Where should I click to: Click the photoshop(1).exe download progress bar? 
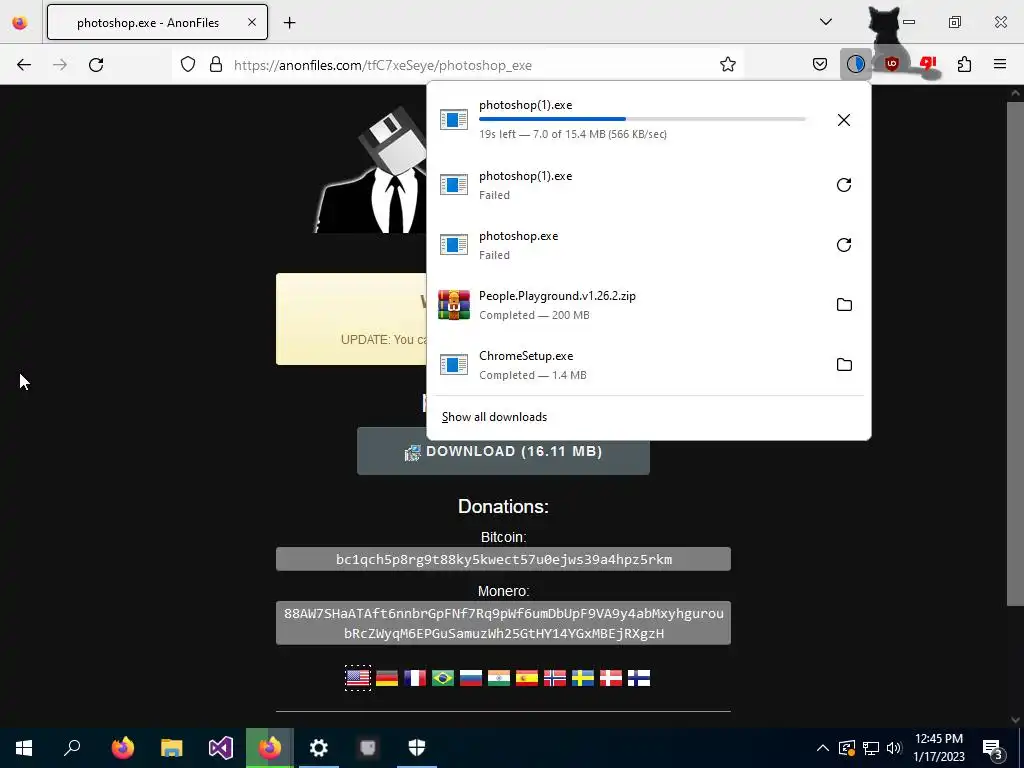point(642,120)
